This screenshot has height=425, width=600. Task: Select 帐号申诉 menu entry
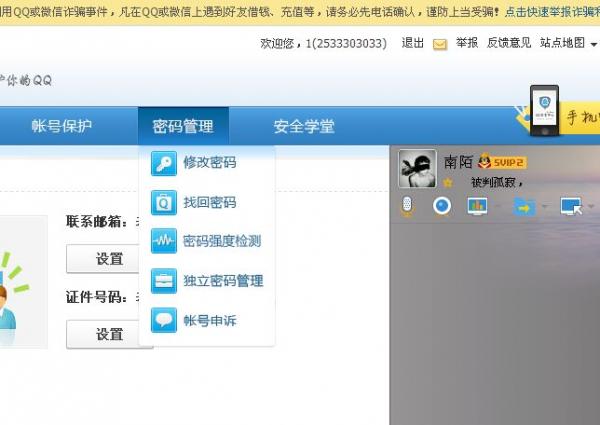(x=210, y=321)
